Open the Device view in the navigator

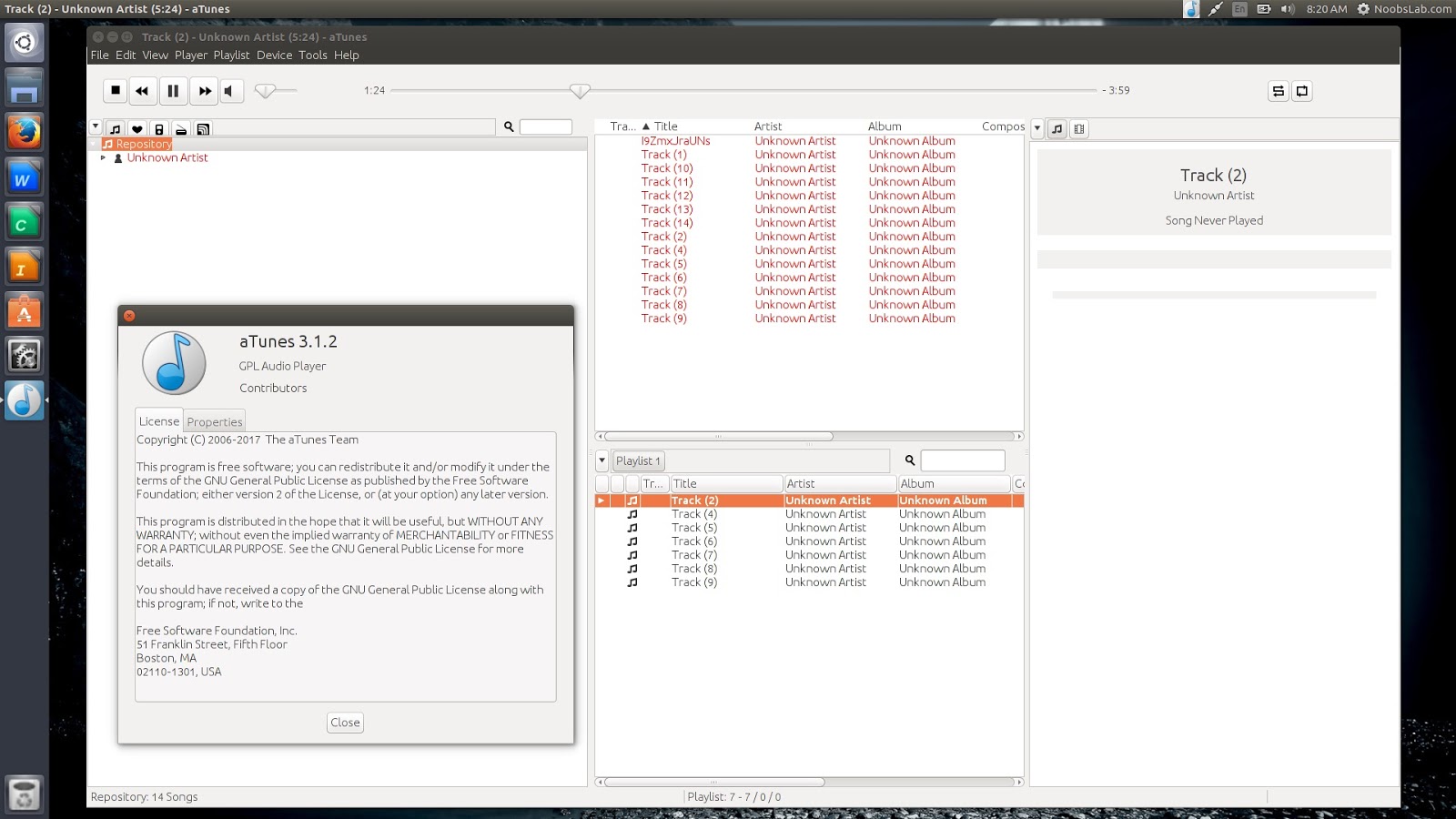point(157,126)
